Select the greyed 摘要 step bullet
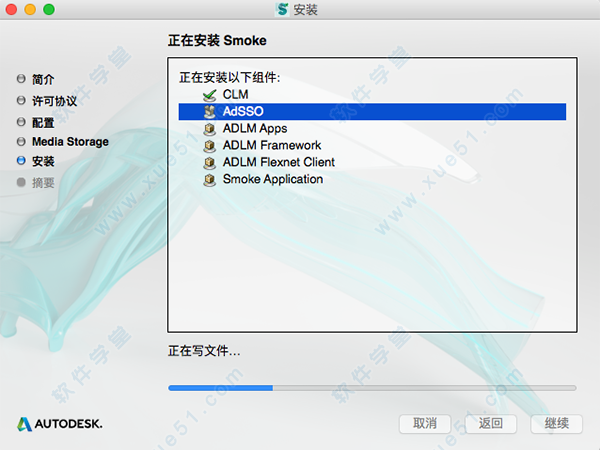Image resolution: width=600 pixels, height=450 pixels. pyautogui.click(x=21, y=182)
